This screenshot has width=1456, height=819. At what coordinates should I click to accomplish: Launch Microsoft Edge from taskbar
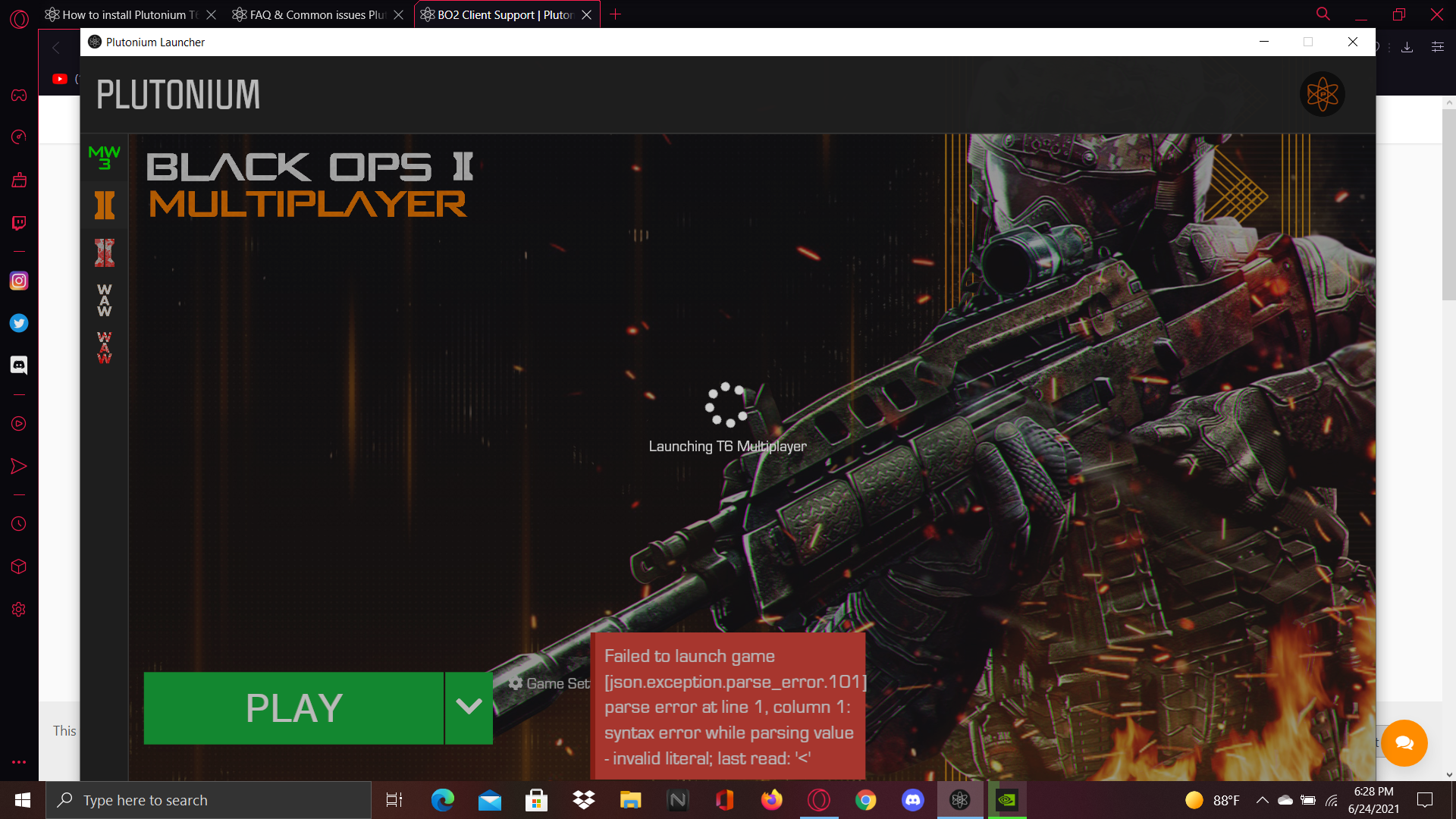pos(442,800)
